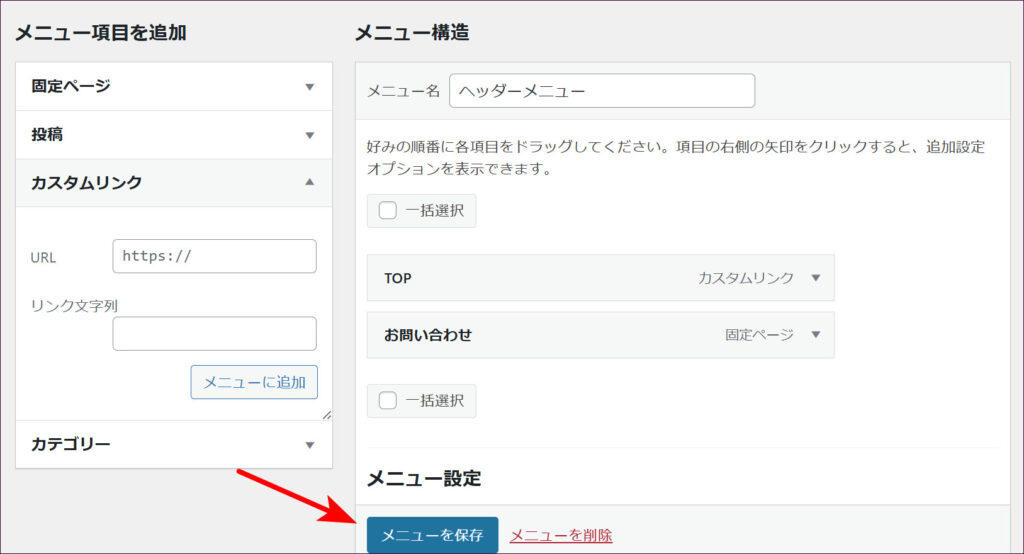The image size is (1024, 554).
Task: Open settings arrow on お問い合わせ menu item
Action: 816,335
